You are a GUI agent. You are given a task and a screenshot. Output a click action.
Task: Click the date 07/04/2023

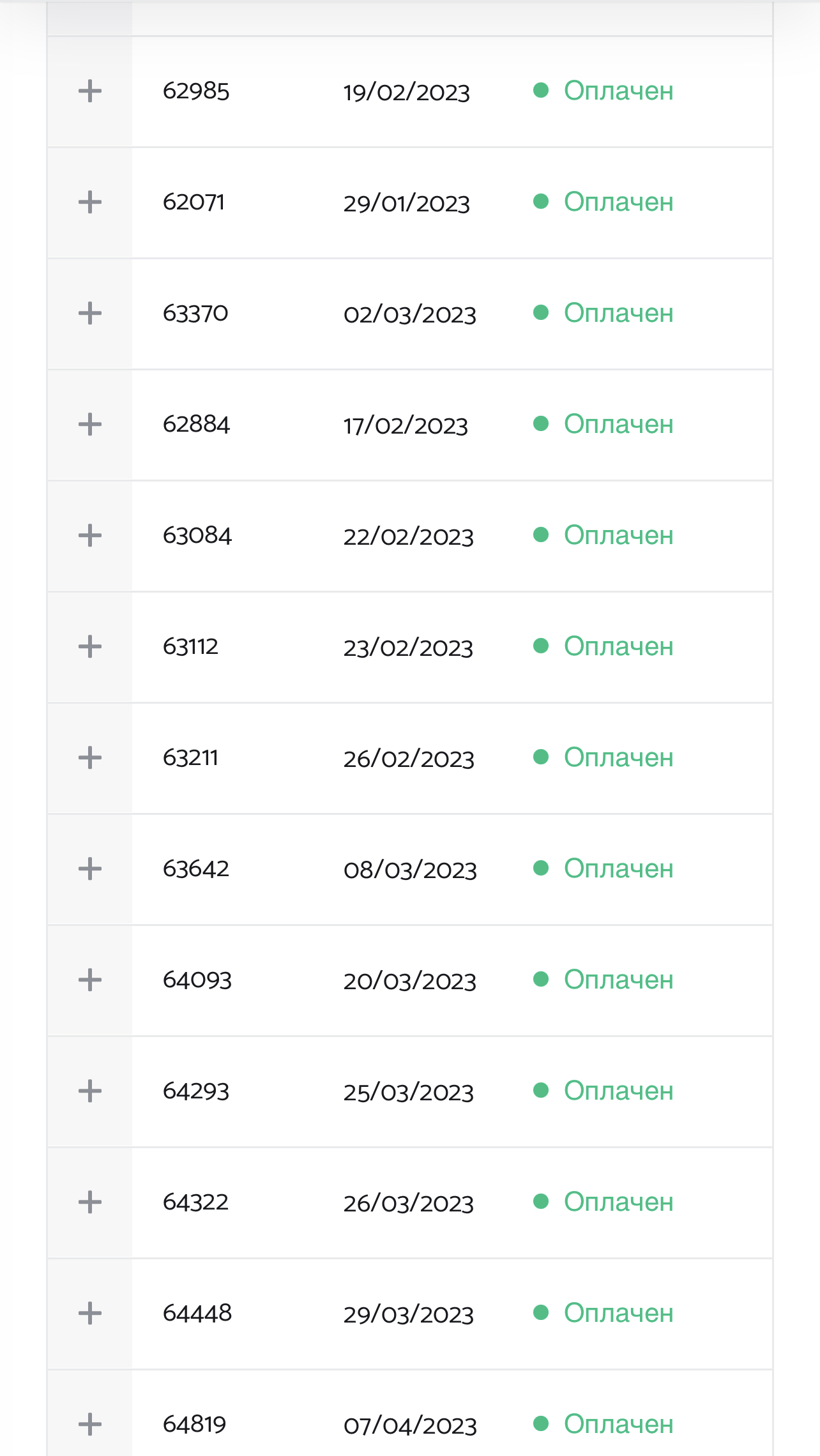click(410, 1426)
